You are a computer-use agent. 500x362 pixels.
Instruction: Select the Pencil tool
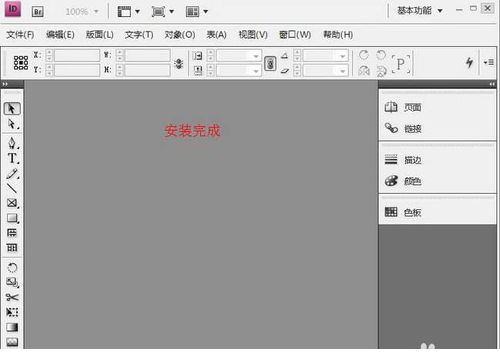pos(12,173)
